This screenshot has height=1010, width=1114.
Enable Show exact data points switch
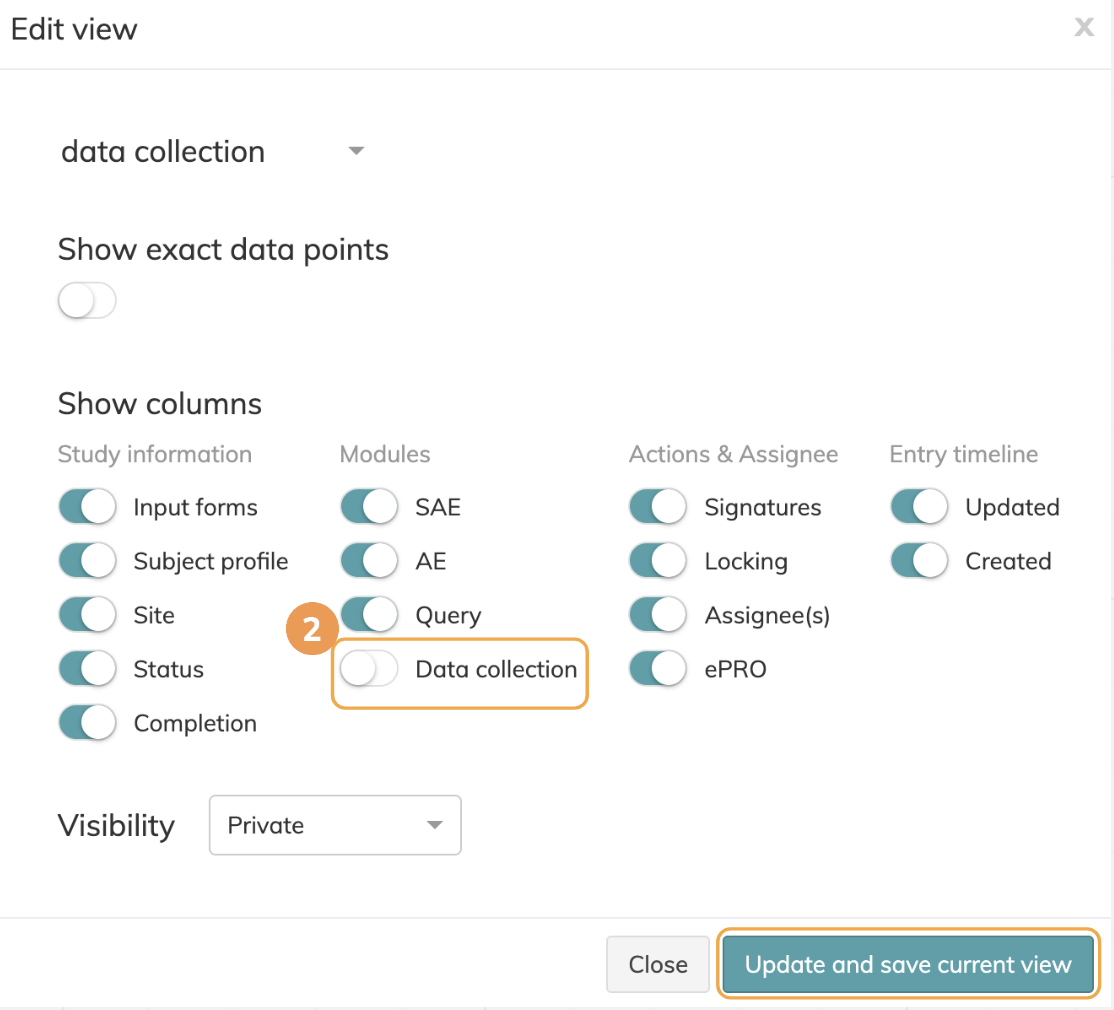(x=87, y=301)
